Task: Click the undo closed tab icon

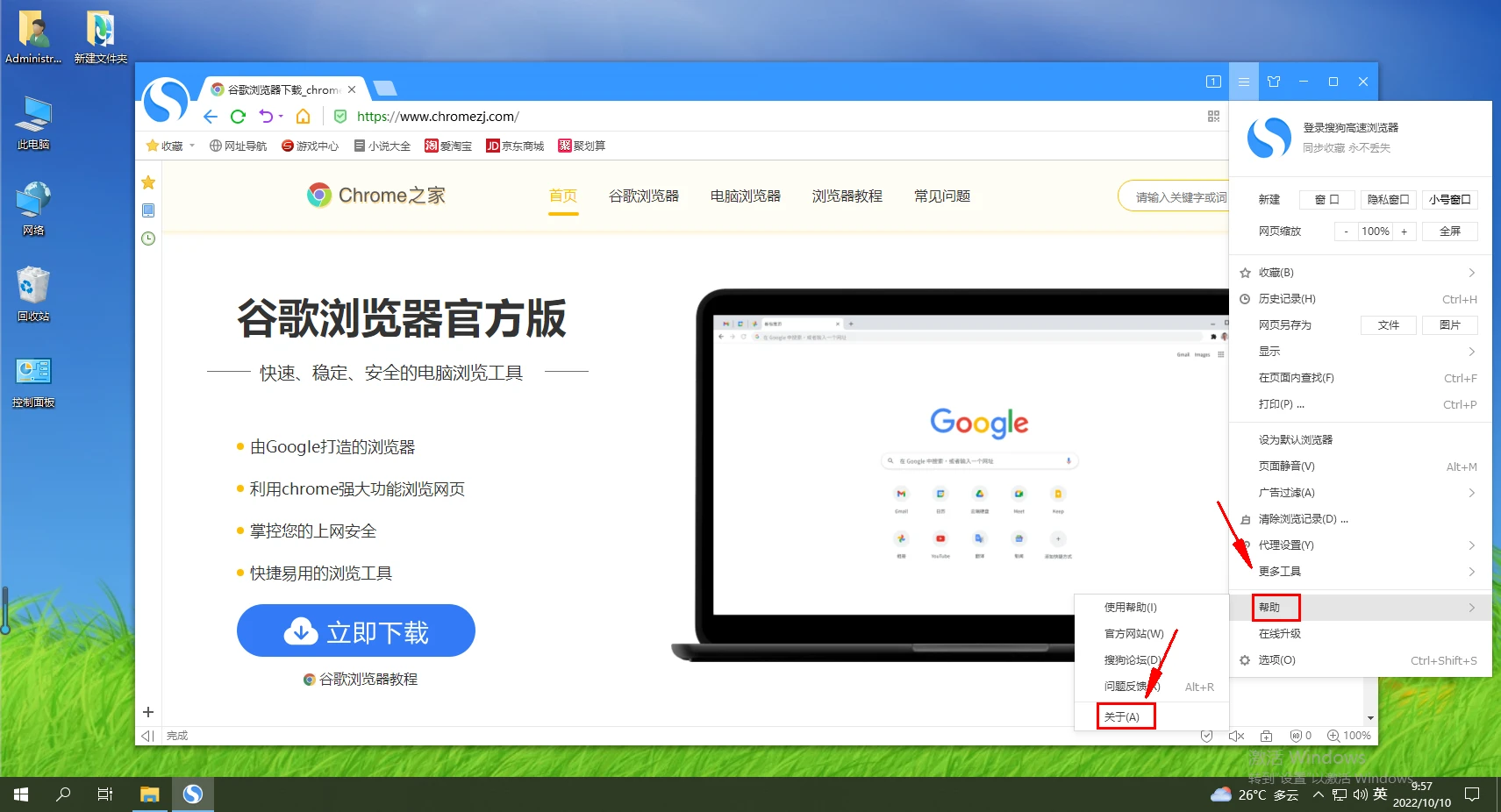Action: [x=266, y=117]
